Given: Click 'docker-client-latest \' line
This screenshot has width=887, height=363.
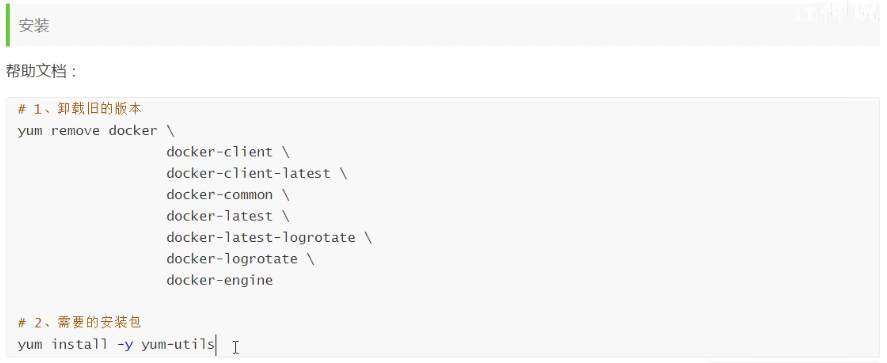Looking at the screenshot, I should tap(257, 174).
